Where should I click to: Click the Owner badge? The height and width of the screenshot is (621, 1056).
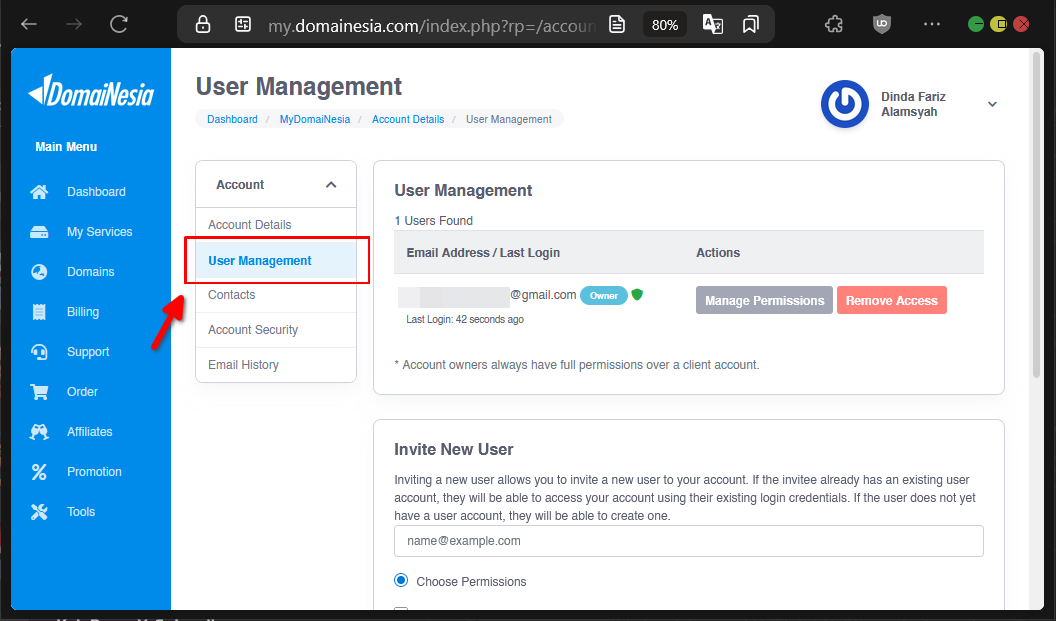click(x=603, y=296)
